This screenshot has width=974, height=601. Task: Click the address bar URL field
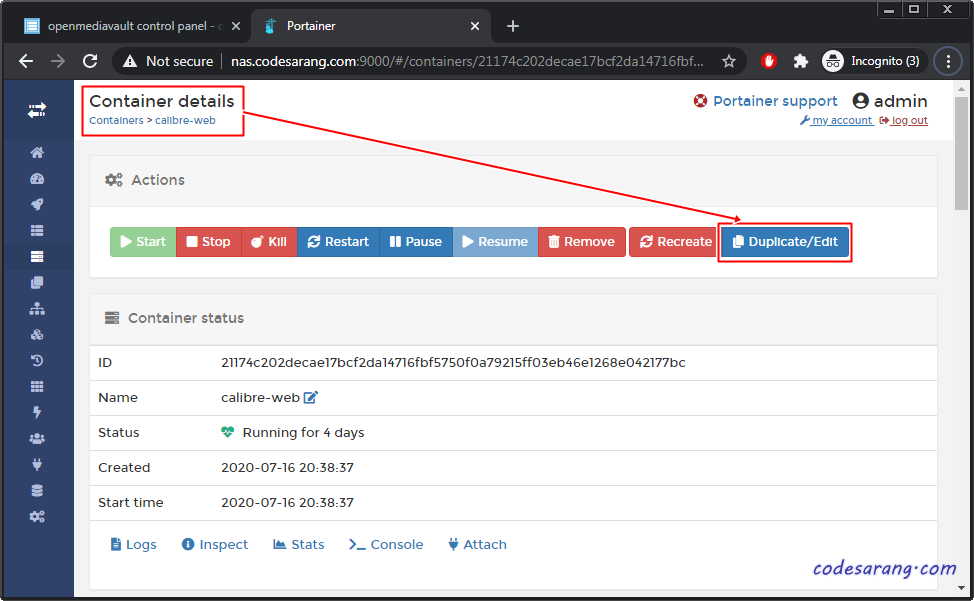[x=467, y=61]
